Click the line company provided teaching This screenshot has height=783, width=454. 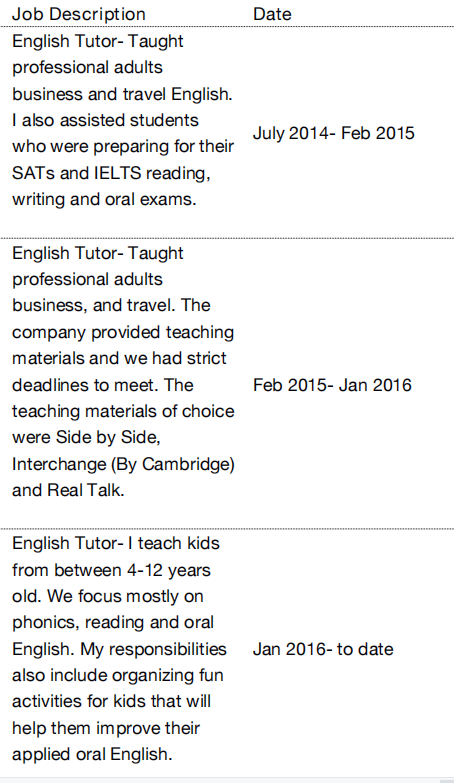coord(123,333)
